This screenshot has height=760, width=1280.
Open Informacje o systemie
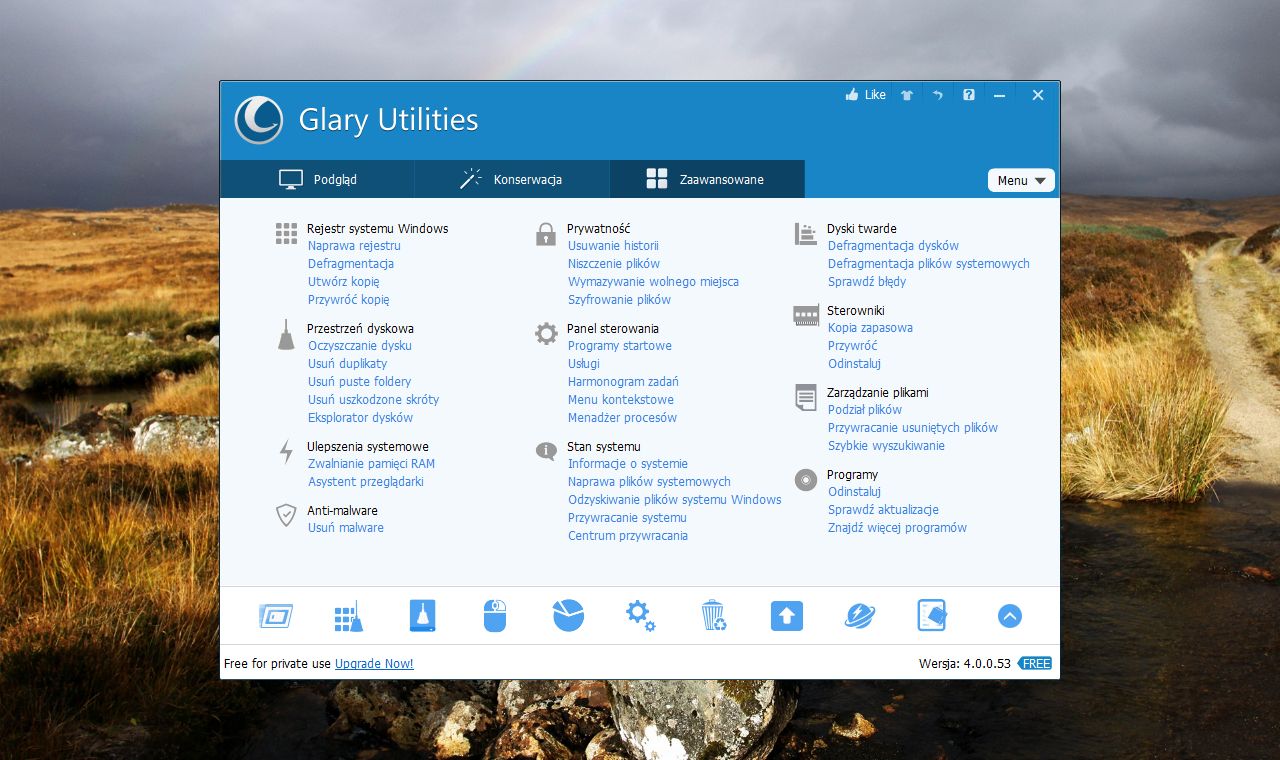[628, 463]
